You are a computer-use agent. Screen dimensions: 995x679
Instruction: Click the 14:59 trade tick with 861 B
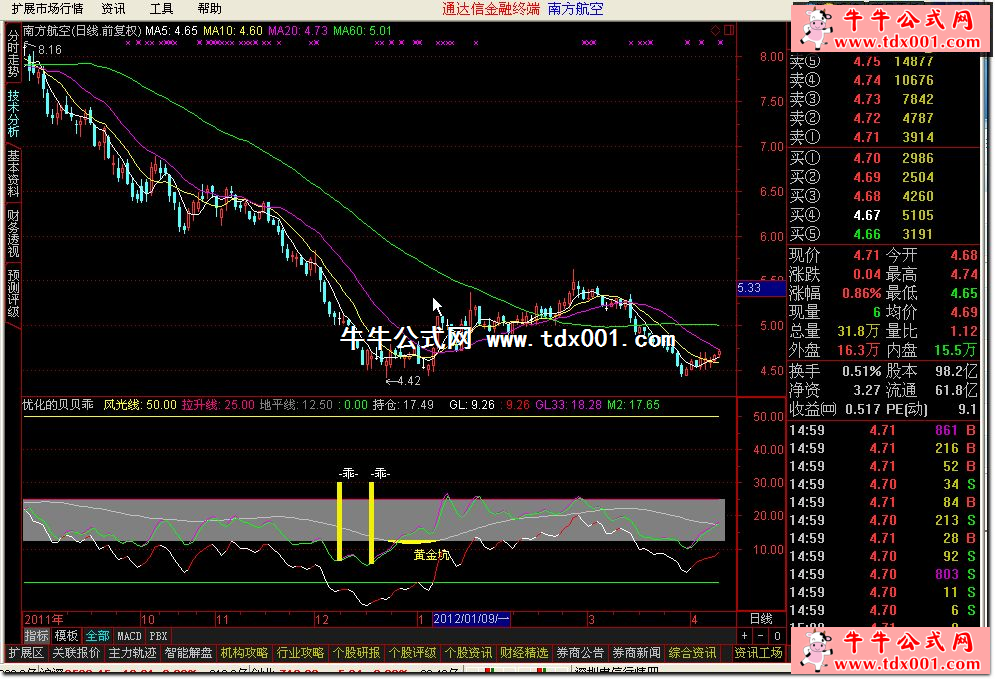[x=884, y=430]
